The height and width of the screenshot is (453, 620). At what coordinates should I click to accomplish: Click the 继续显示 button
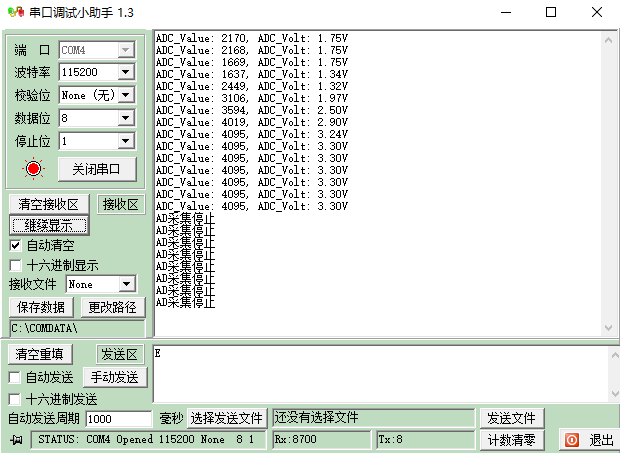(x=49, y=225)
